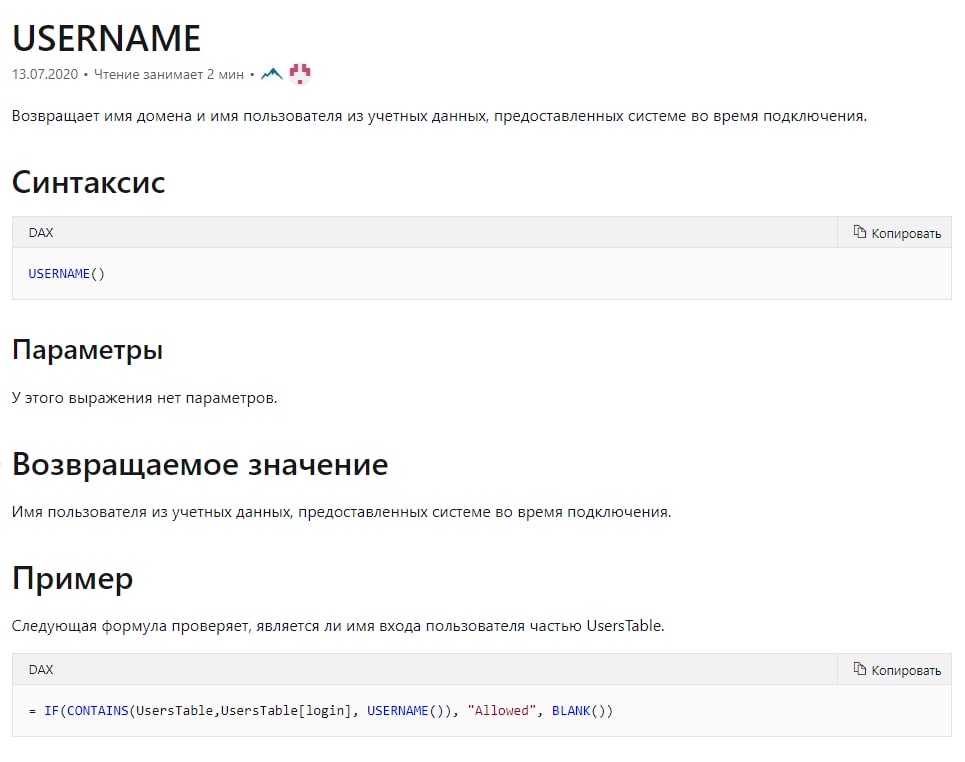Click the BLANK function in the example code

(x=571, y=711)
